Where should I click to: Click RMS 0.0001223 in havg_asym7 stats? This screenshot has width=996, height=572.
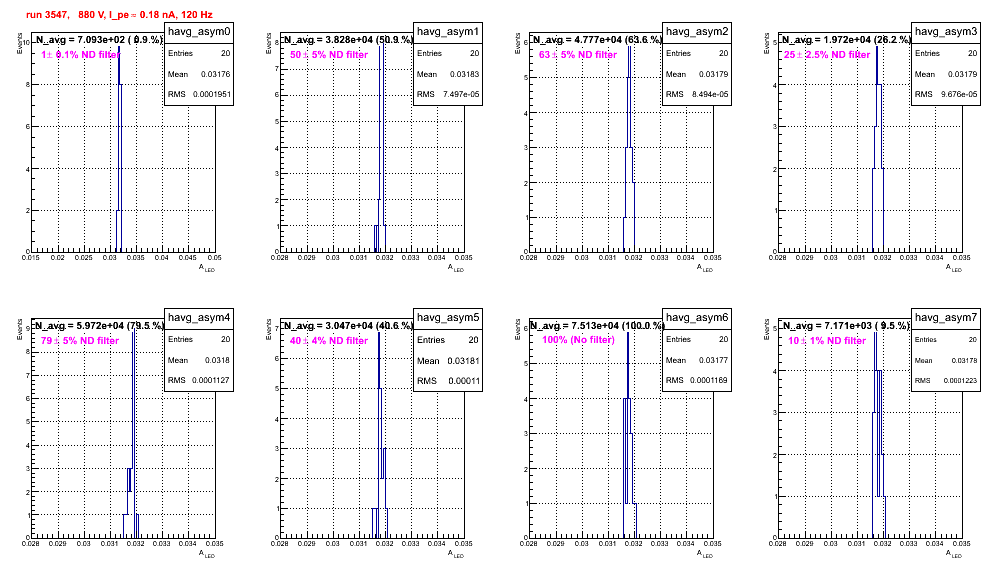pyautogui.click(x=946, y=381)
